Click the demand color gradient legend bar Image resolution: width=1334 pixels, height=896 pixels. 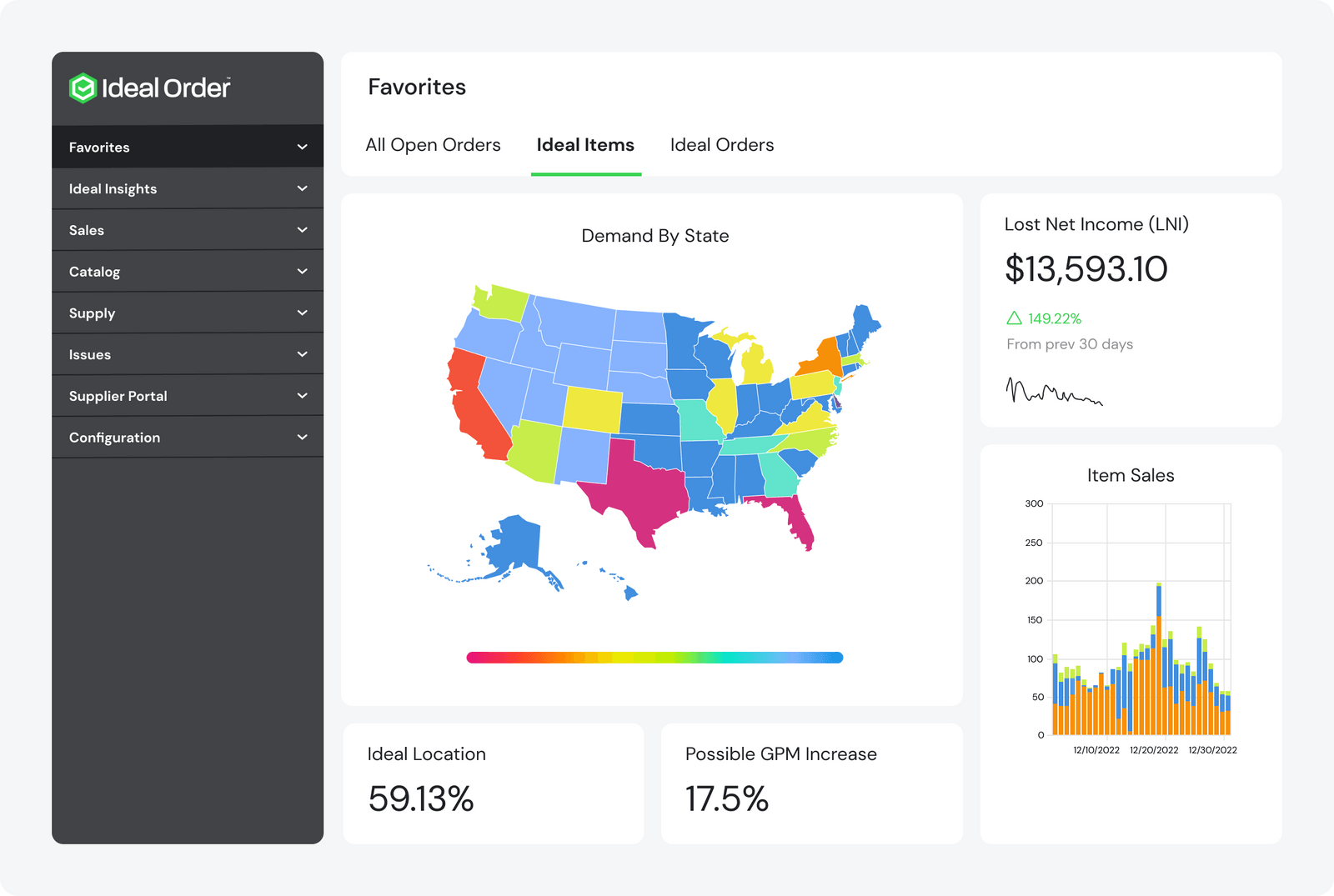coord(654,658)
